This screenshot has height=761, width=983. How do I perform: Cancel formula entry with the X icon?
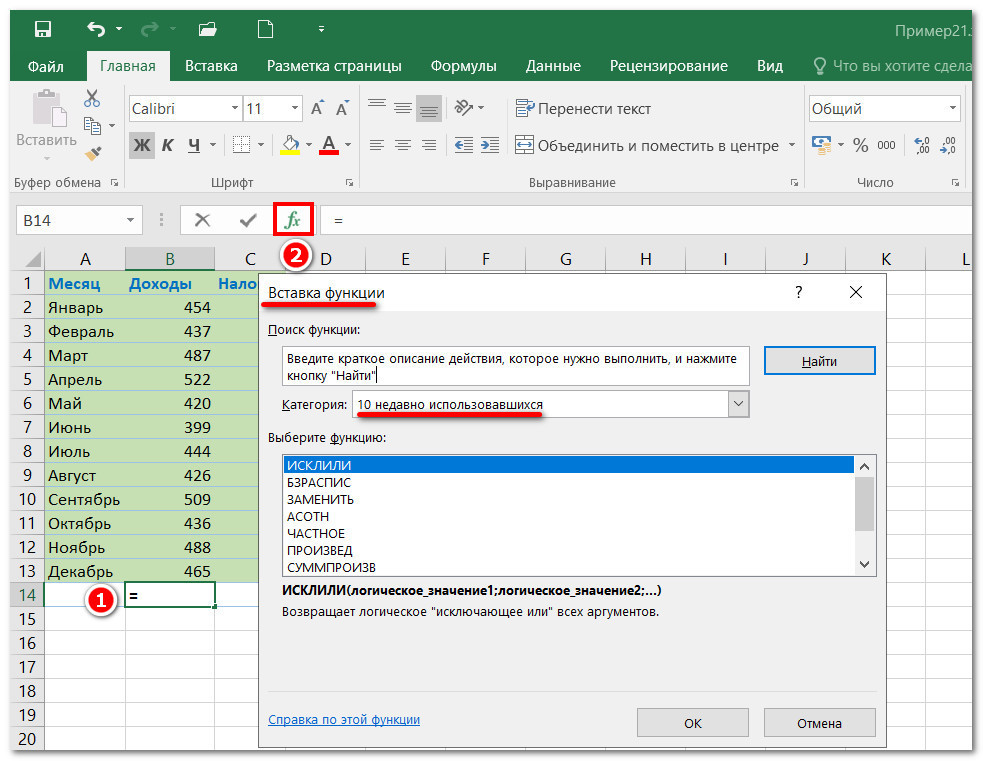203,220
